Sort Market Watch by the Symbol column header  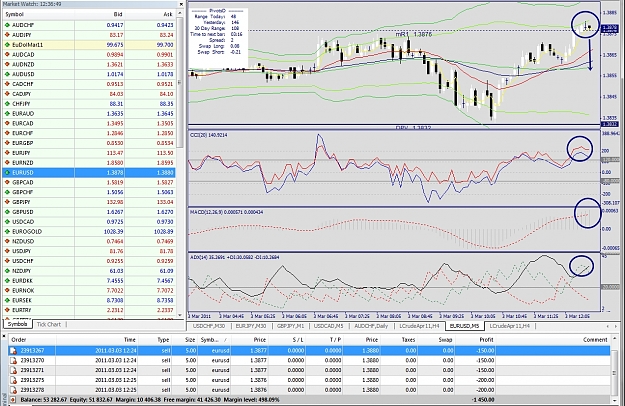(x=39, y=14)
